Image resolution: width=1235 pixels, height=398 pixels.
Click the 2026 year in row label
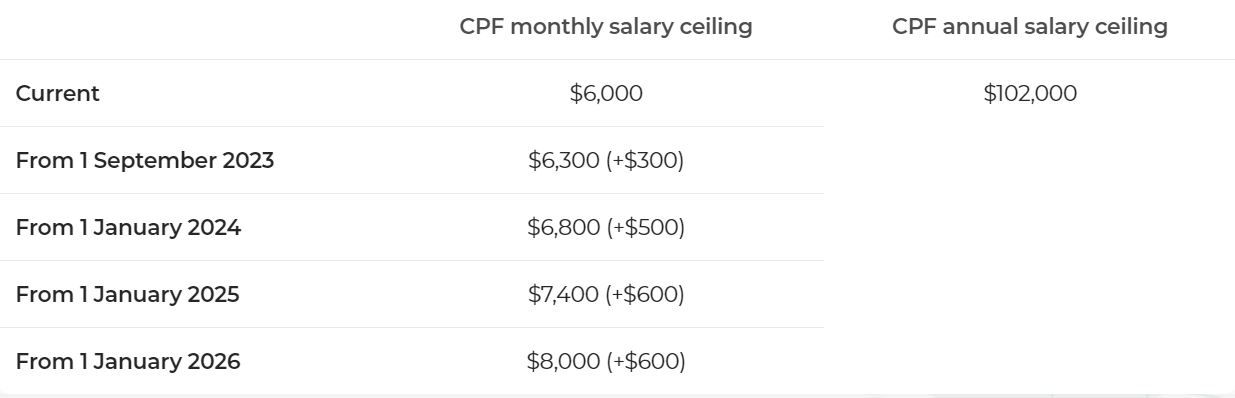coord(214,362)
